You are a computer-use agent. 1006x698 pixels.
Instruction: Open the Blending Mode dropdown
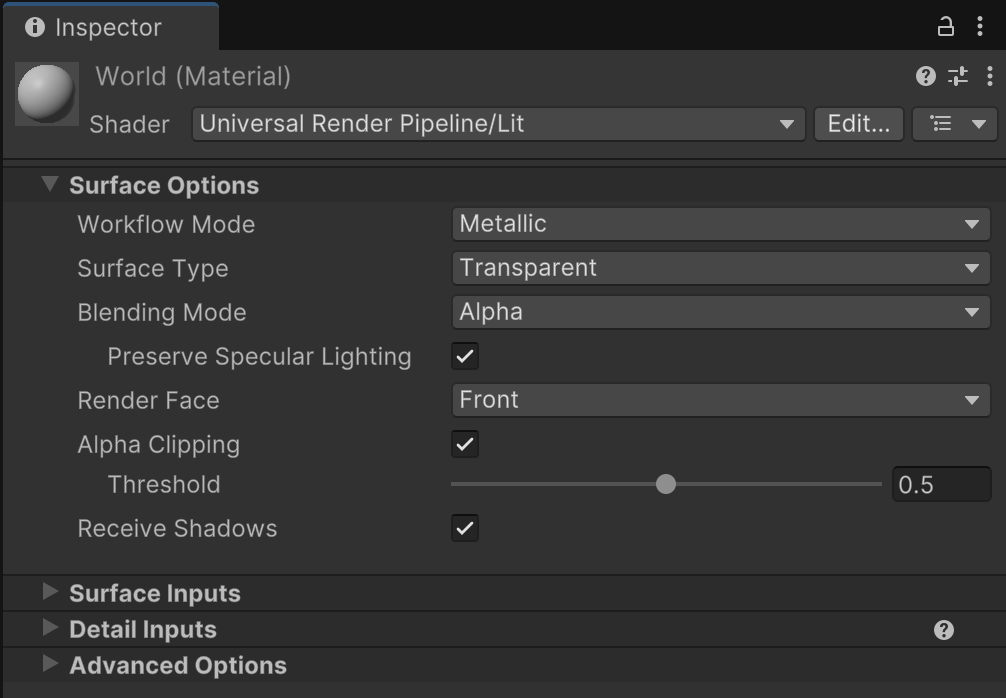tap(721, 312)
